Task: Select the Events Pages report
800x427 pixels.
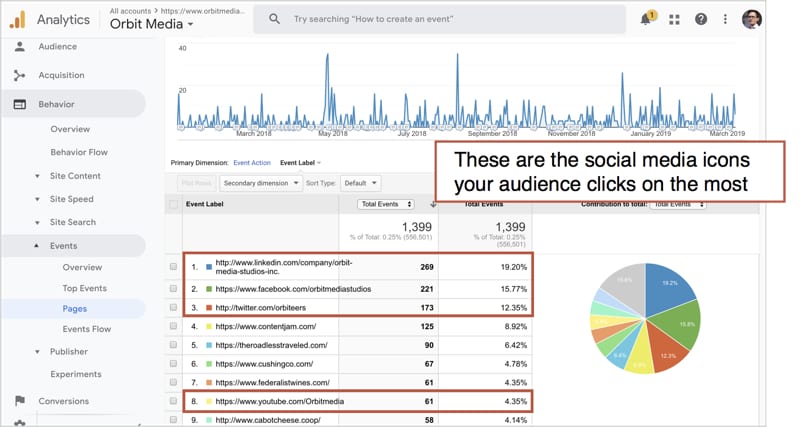Action: tap(74, 309)
